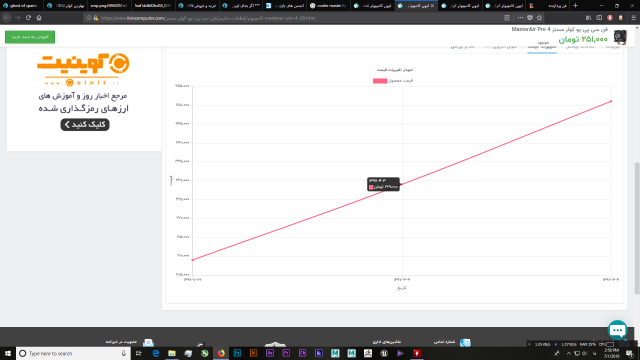Open Firefox from taskbar
Screen dimensions: 640x360
pyautogui.click(x=221, y=353)
